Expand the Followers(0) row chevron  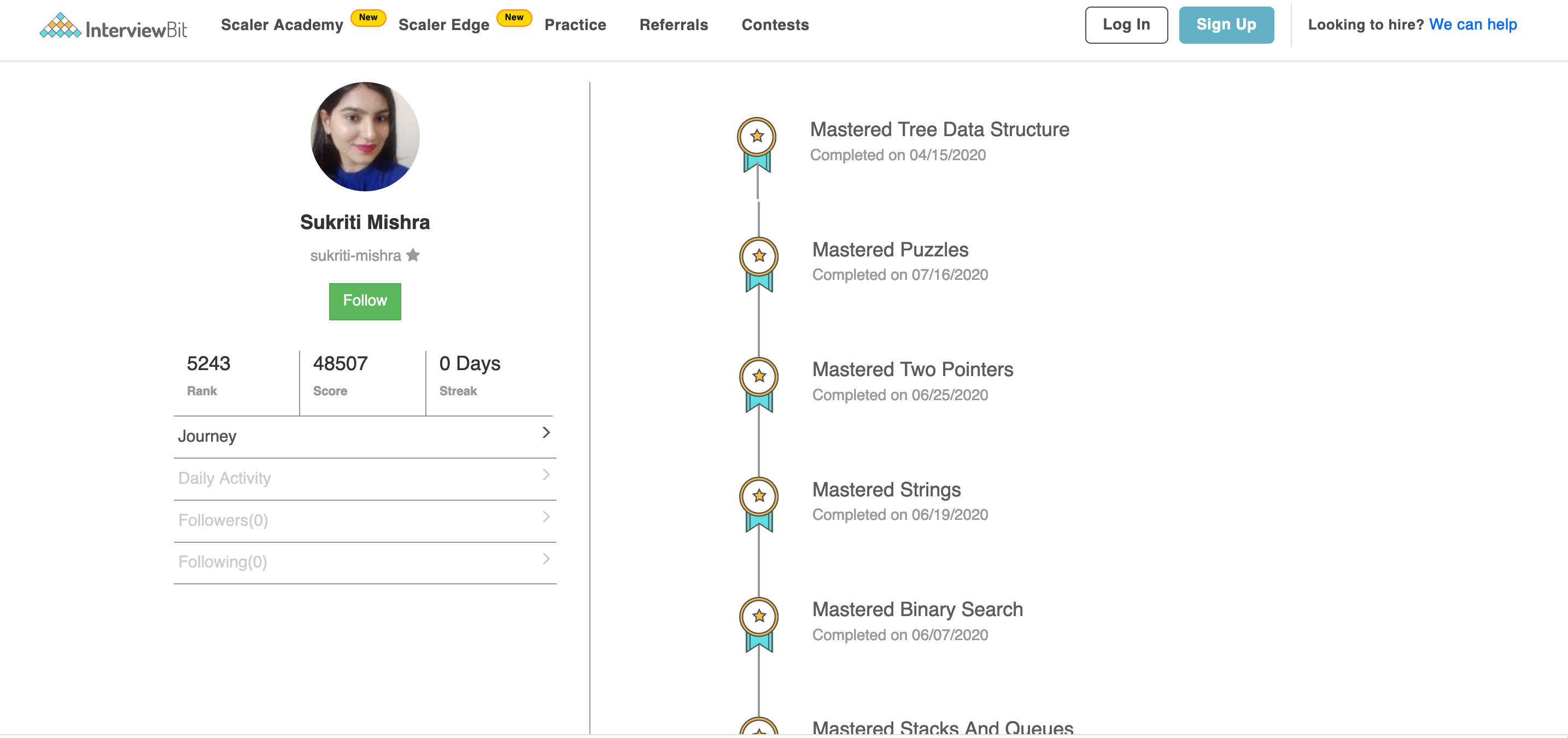(x=546, y=517)
